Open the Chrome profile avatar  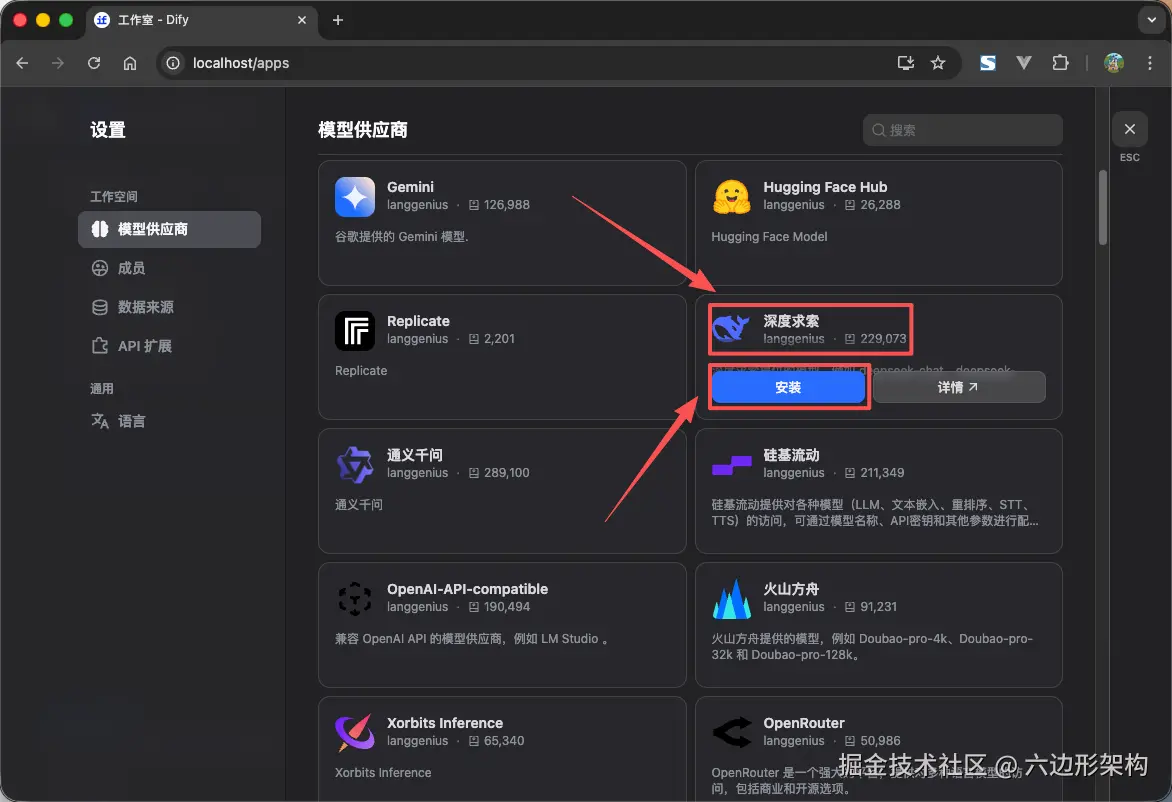click(x=1114, y=63)
